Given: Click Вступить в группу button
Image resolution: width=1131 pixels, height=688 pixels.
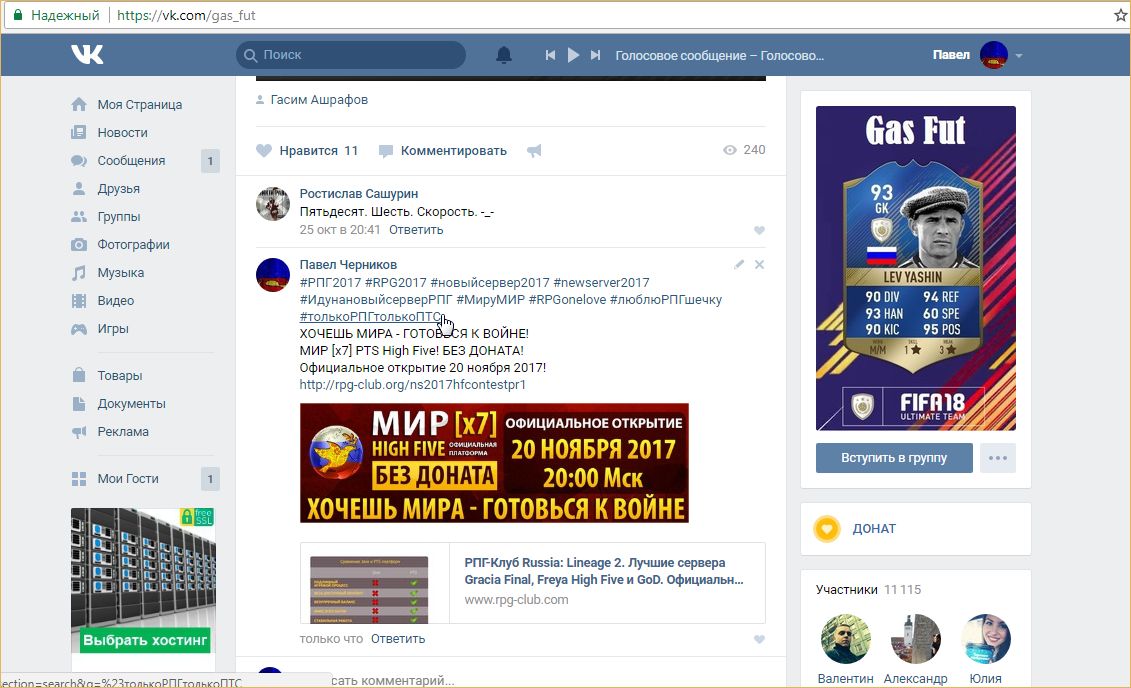Looking at the screenshot, I should 894,458.
